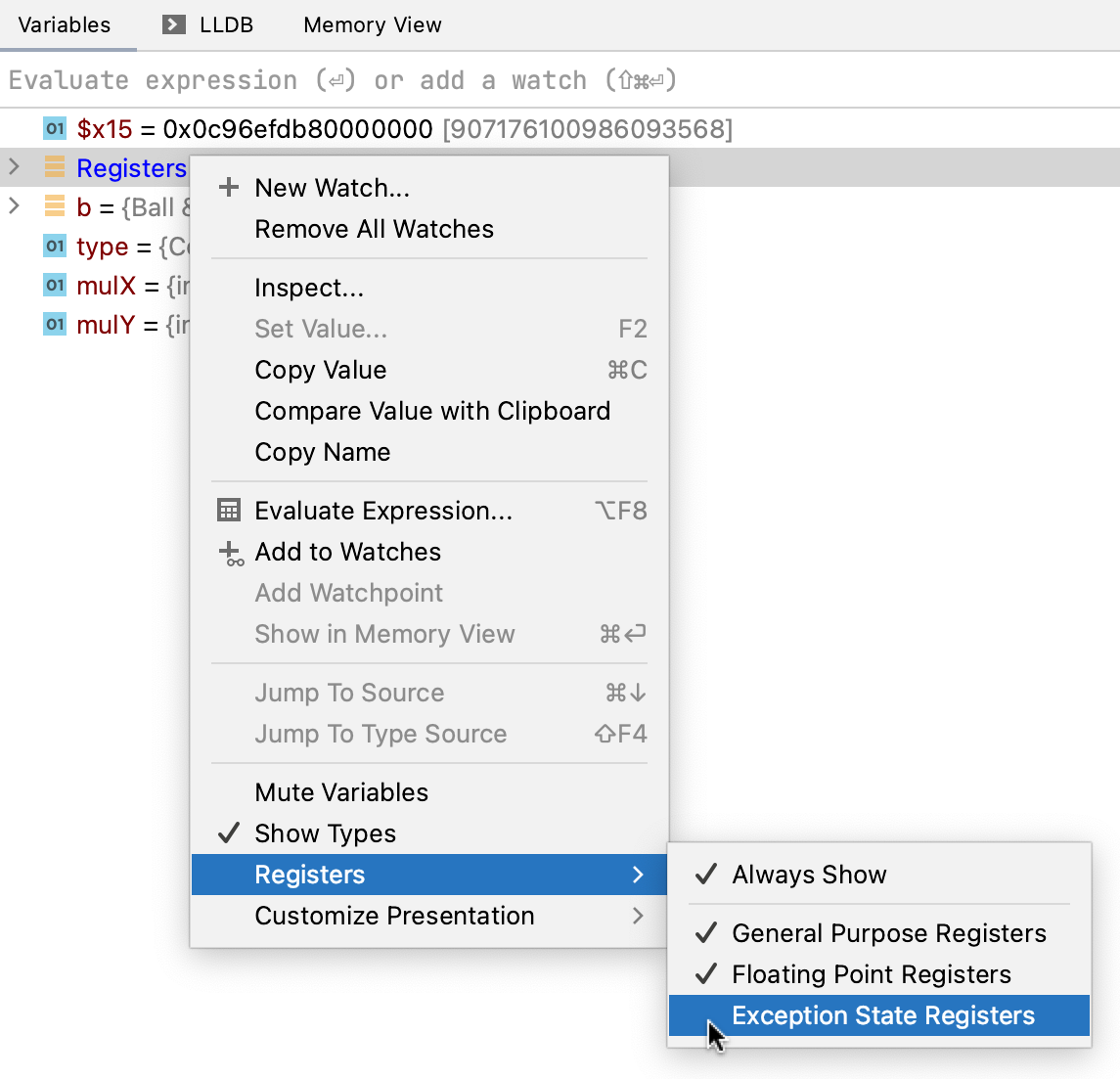The image size is (1120, 1079).
Task: Enable Exception State Registers
Action: click(882, 1015)
